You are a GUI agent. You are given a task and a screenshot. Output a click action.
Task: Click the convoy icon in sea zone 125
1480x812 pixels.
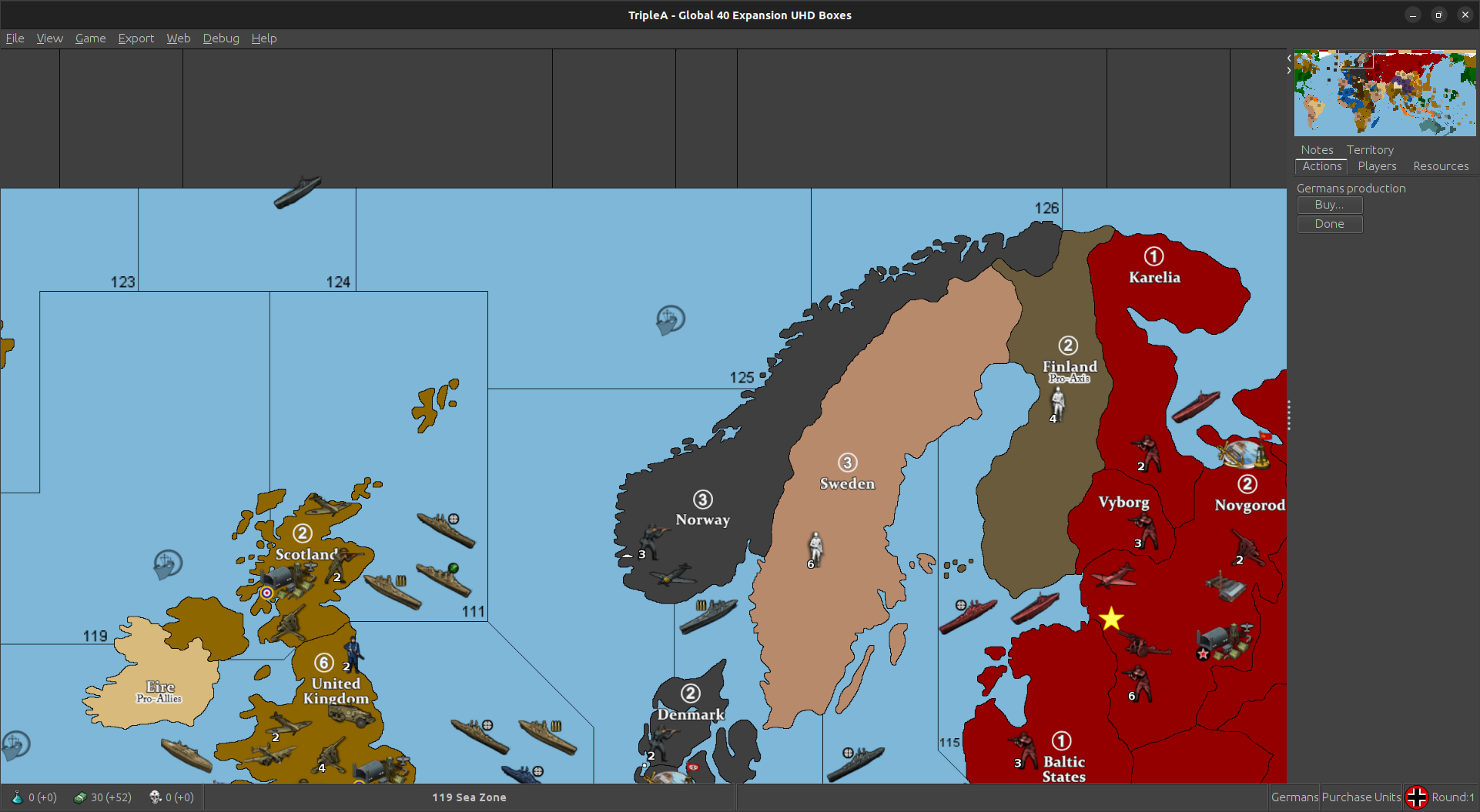tap(670, 319)
